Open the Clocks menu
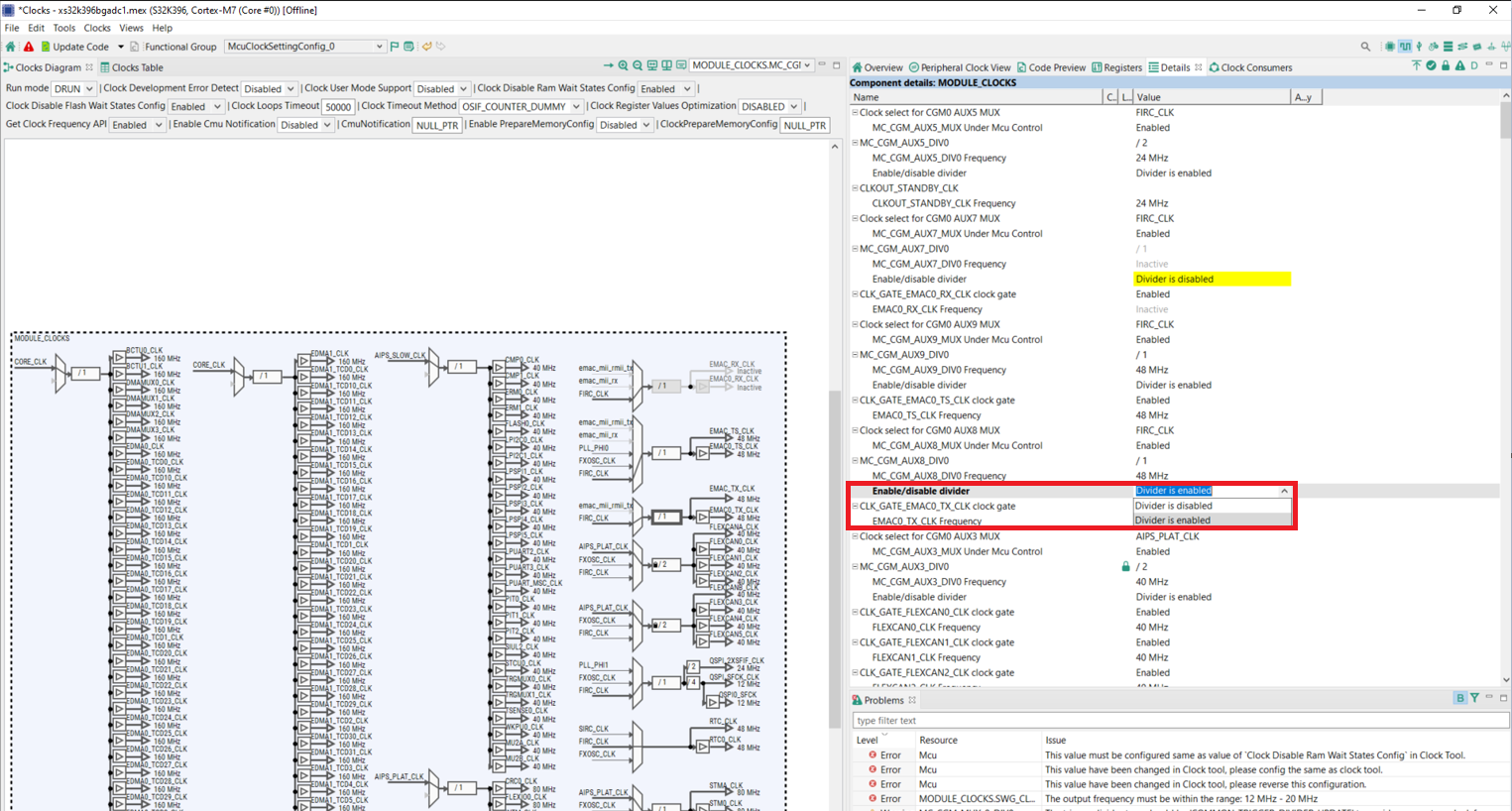 pyautogui.click(x=96, y=28)
